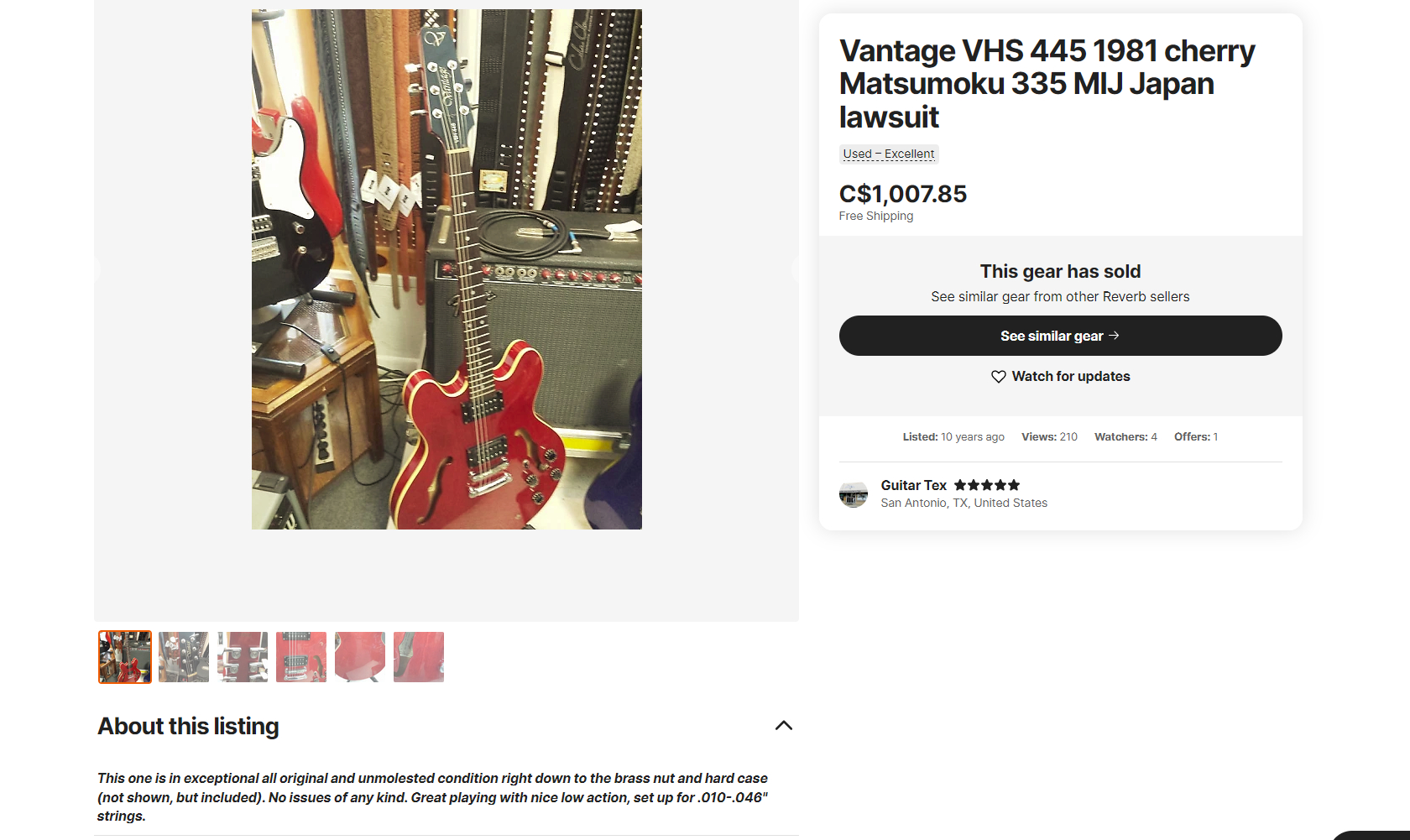Click the heart icon beside Watch for updates
This screenshot has height=840, width=1410.
pyautogui.click(x=998, y=377)
